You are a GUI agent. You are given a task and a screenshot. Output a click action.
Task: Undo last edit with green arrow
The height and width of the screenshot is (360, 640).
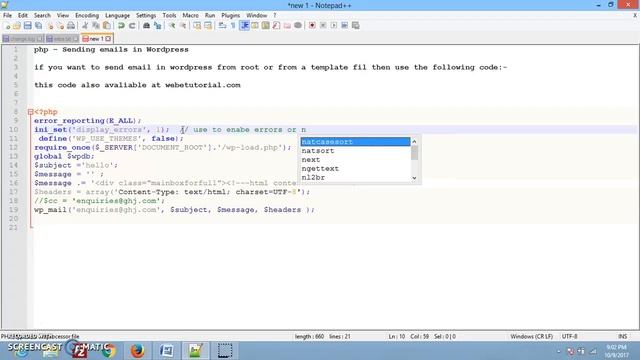(x=121, y=26)
